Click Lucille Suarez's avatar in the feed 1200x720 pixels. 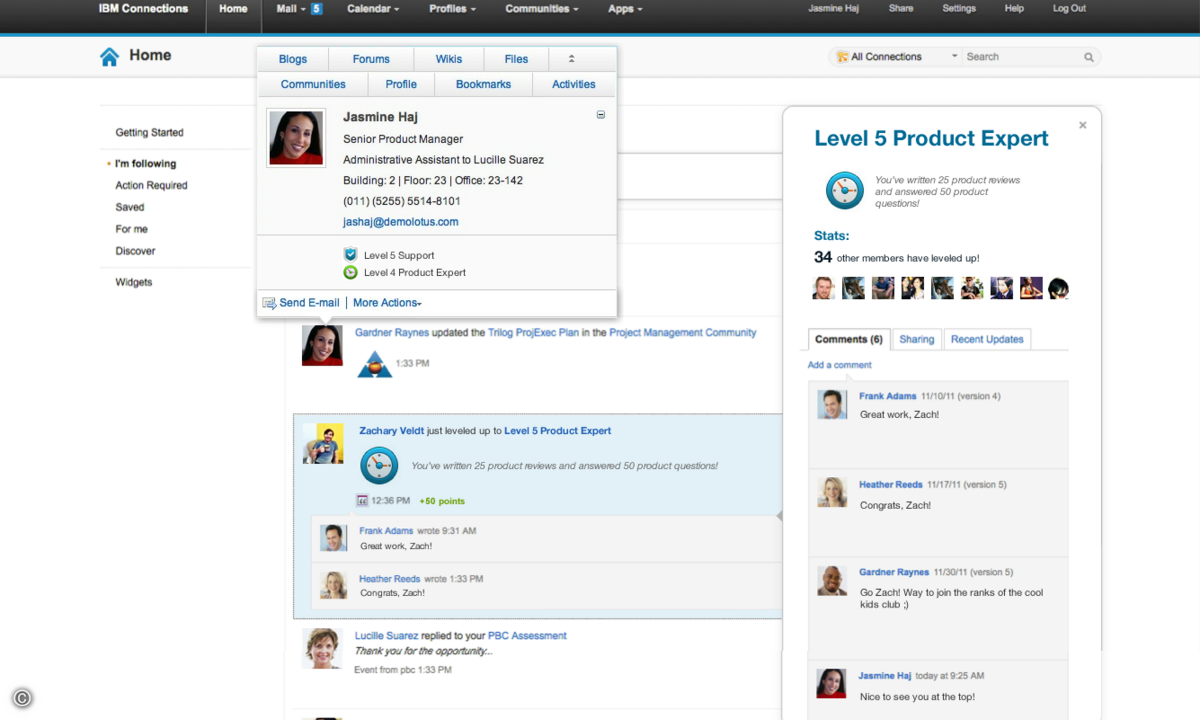[322, 648]
